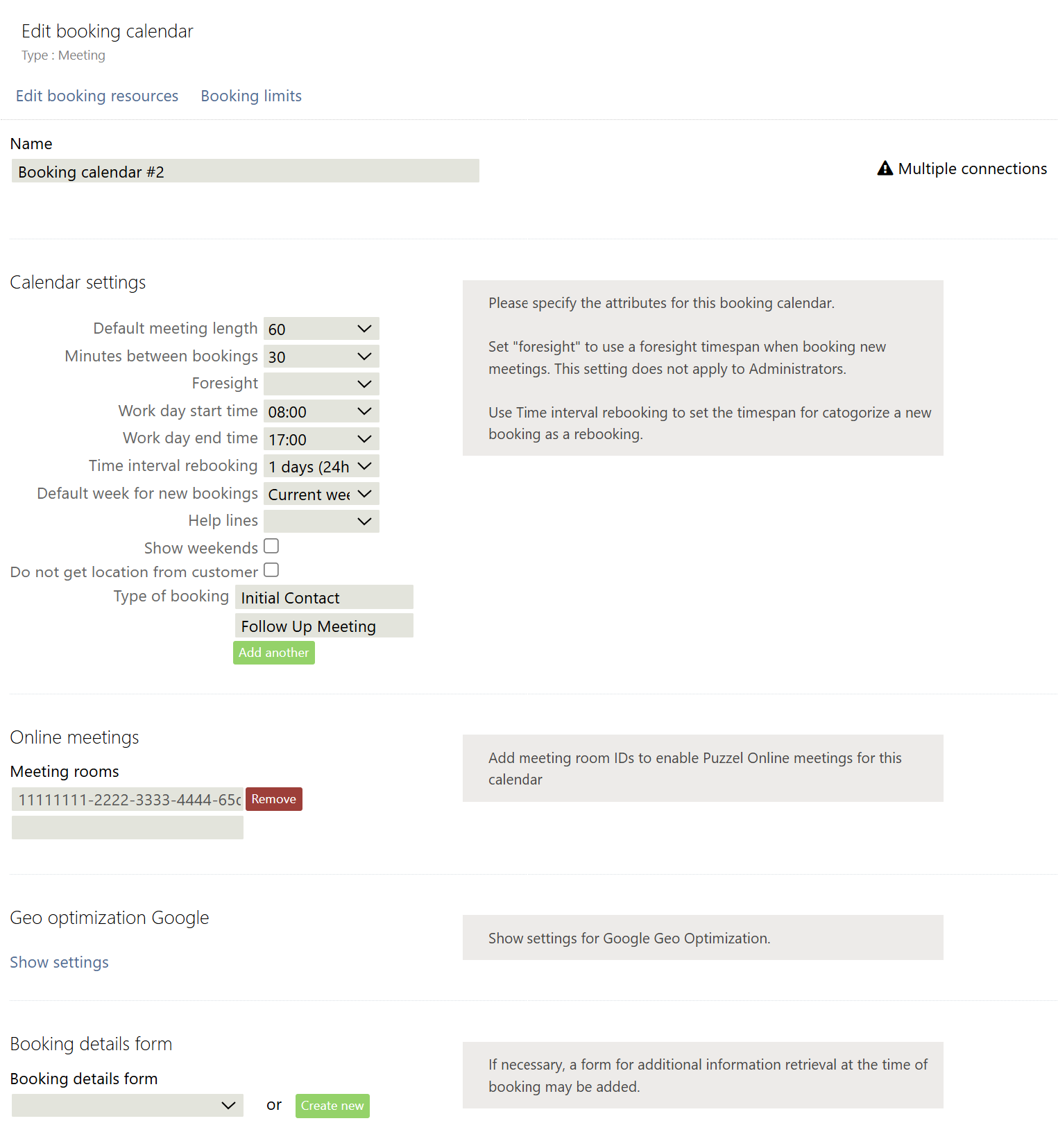The image size is (1058, 1148).
Task: Enable the Show weekends checkbox
Action: coord(271,547)
